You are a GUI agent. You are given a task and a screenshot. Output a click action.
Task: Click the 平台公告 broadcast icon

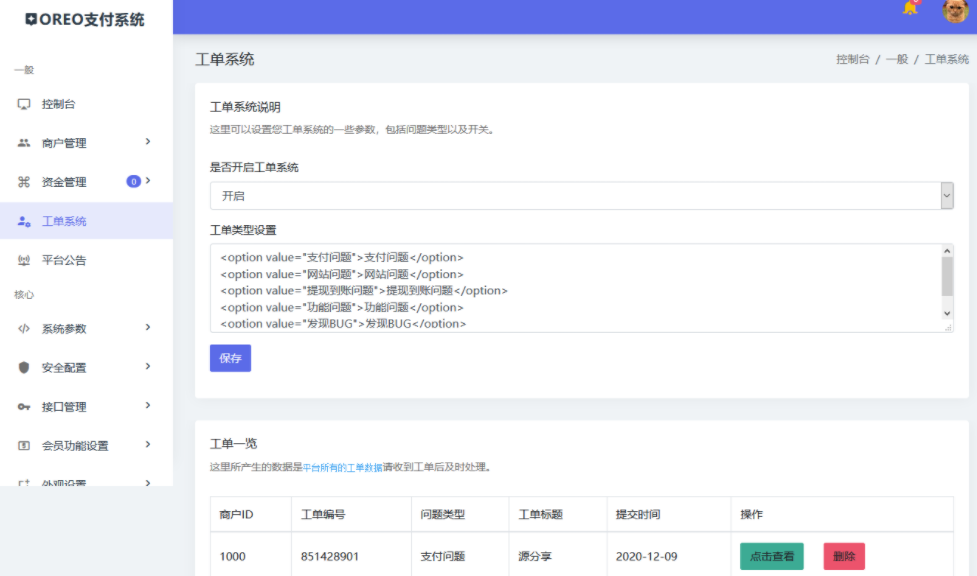24,260
